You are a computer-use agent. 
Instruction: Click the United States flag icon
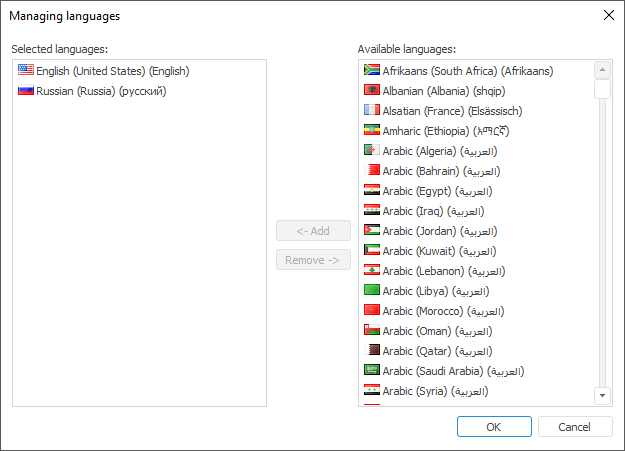[26, 71]
